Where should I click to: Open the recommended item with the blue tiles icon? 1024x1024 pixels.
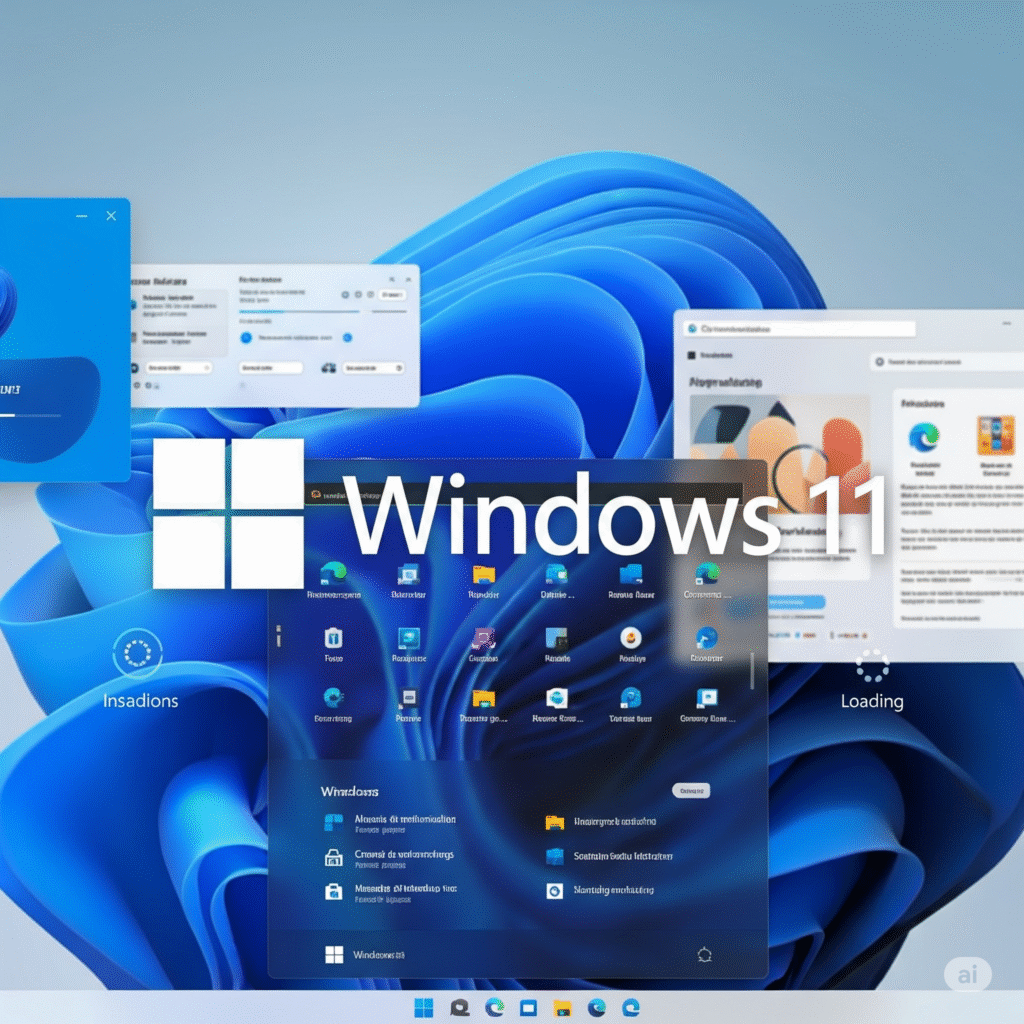(391, 823)
